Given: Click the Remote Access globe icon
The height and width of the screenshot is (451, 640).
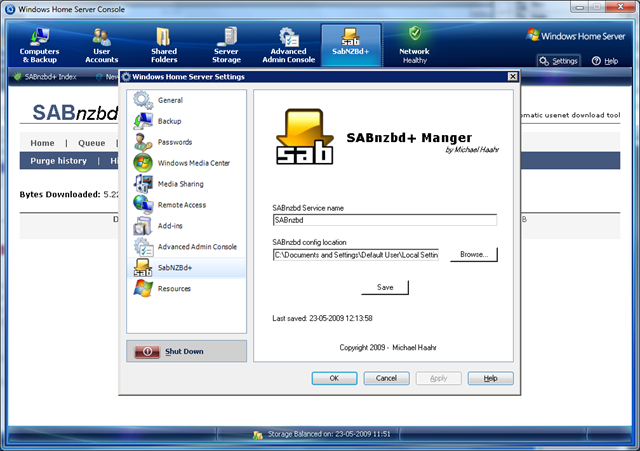Looking at the screenshot, I should pyautogui.click(x=143, y=204).
